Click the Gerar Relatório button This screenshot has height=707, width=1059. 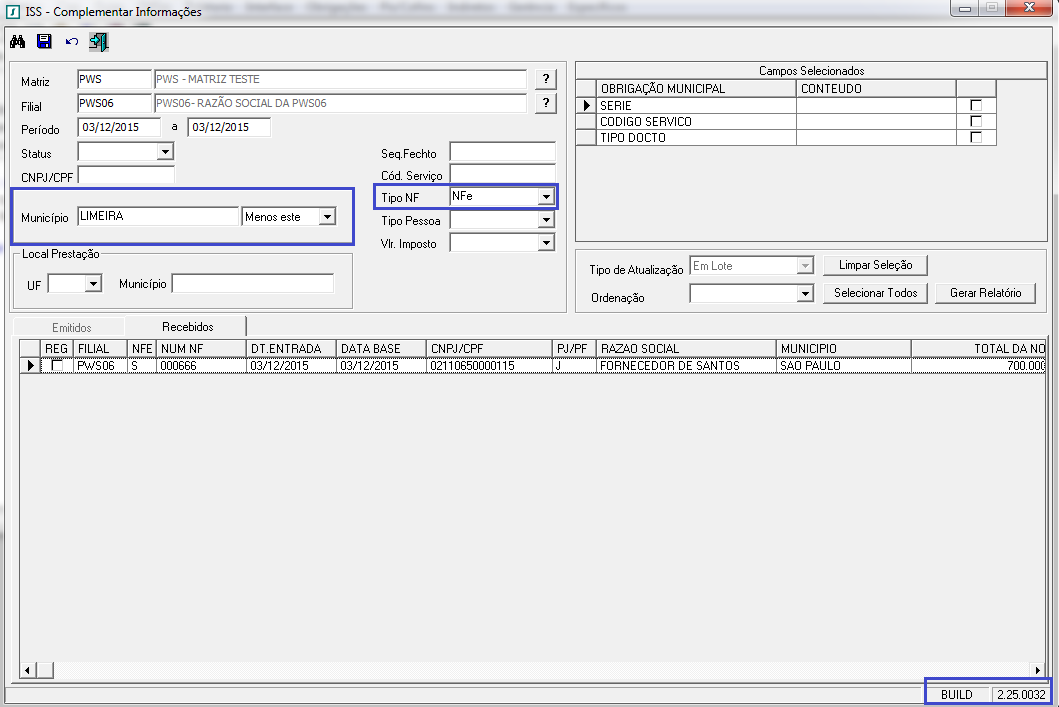(985, 293)
